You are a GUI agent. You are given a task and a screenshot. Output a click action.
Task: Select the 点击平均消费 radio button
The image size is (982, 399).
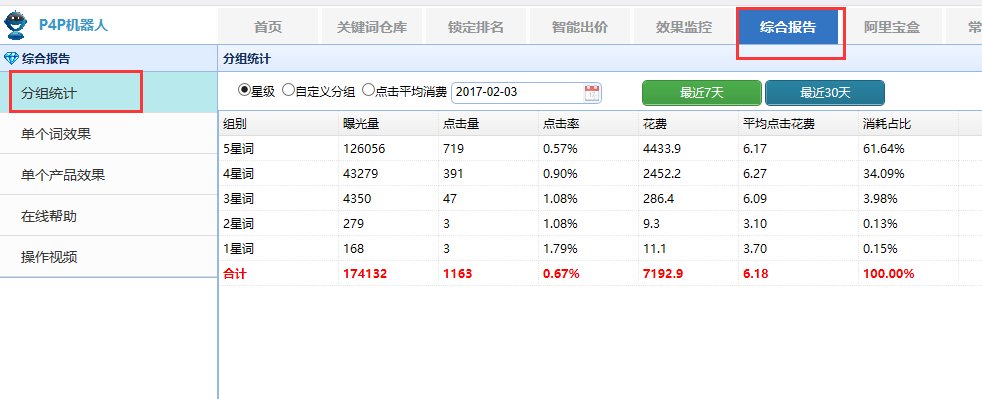(368, 91)
